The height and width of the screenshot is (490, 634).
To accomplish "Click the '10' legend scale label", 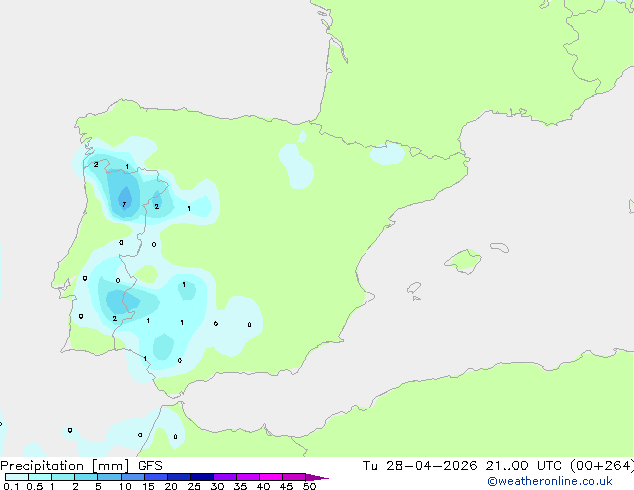I will [125, 486].
